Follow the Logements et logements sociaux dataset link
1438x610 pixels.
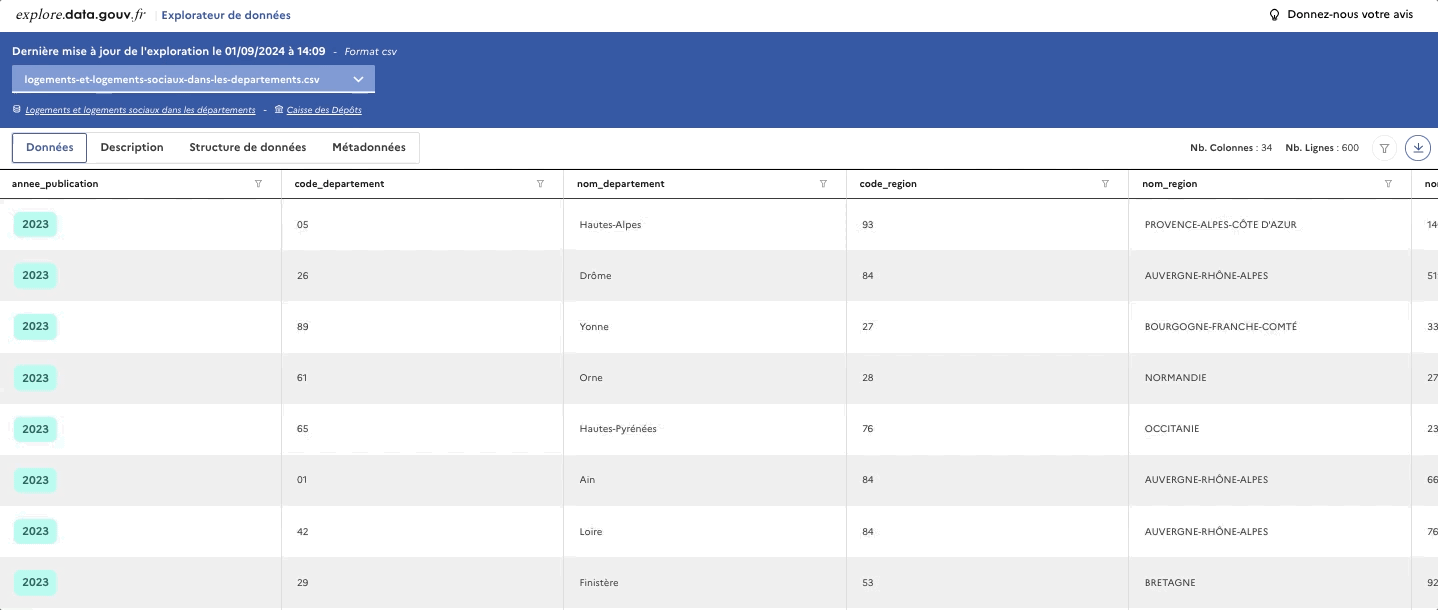point(140,110)
